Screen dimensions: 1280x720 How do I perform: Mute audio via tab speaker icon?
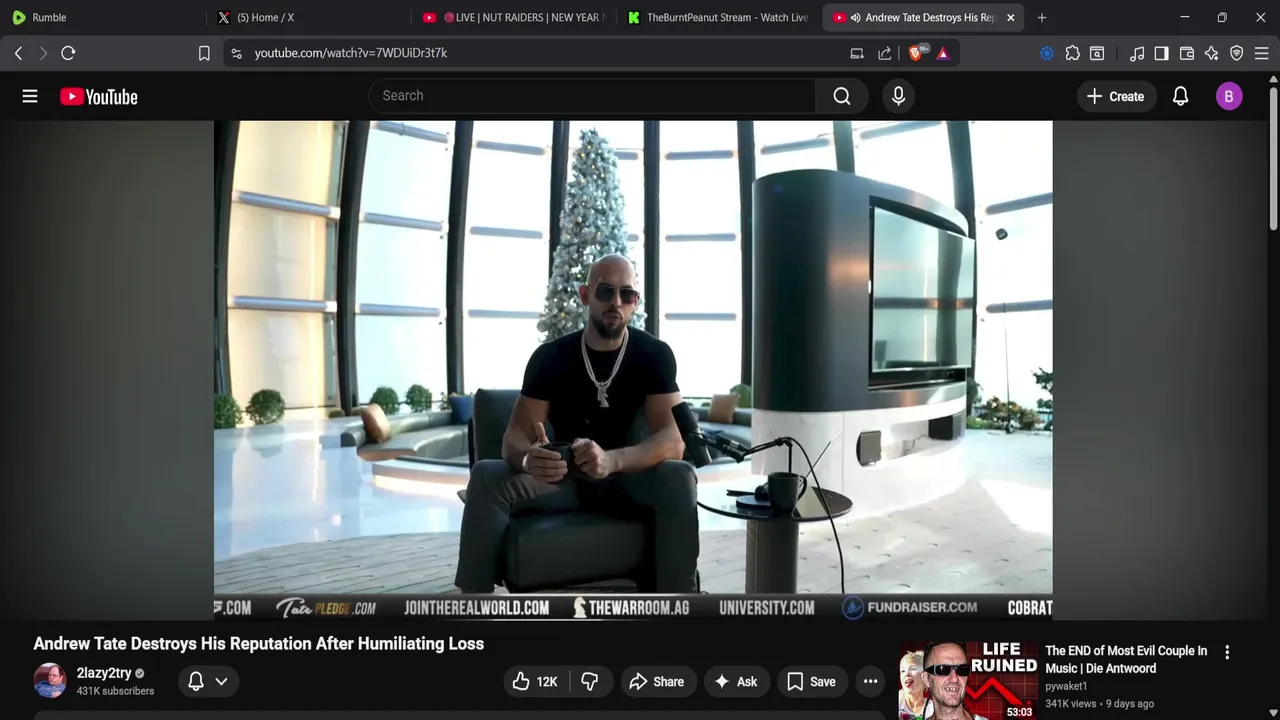coord(855,17)
